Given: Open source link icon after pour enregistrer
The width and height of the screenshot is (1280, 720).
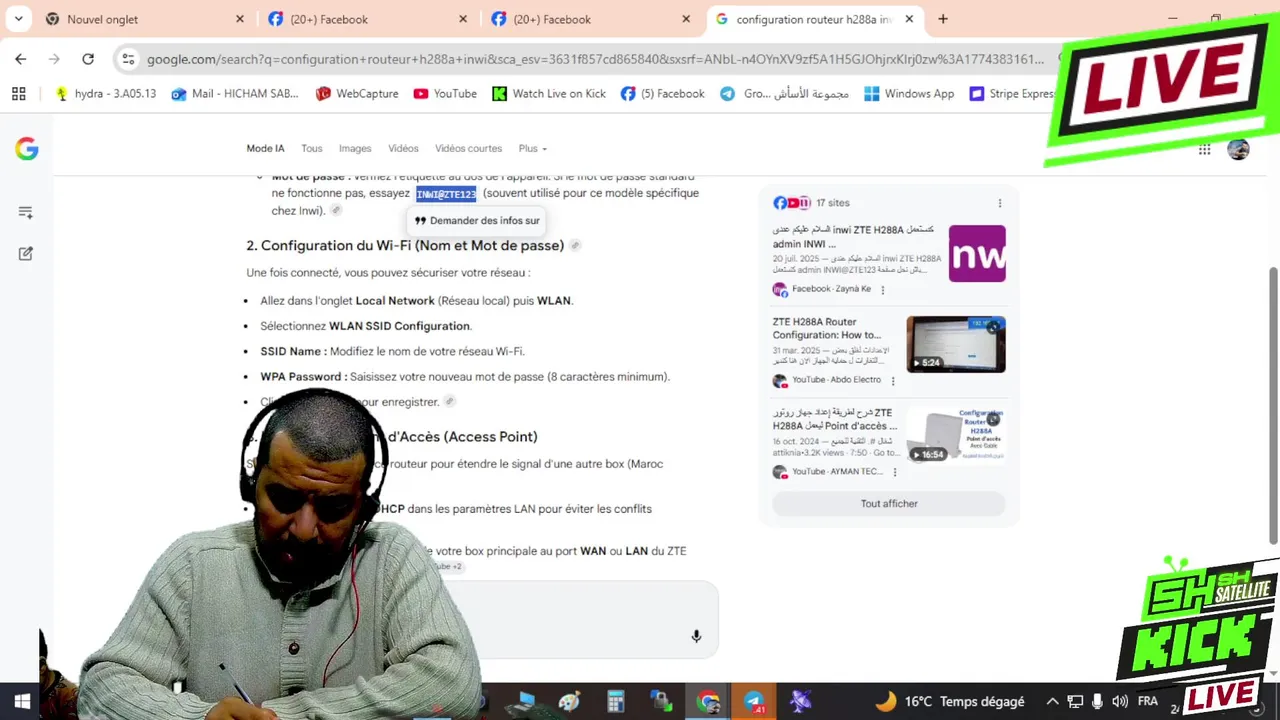Looking at the screenshot, I should 450,401.
